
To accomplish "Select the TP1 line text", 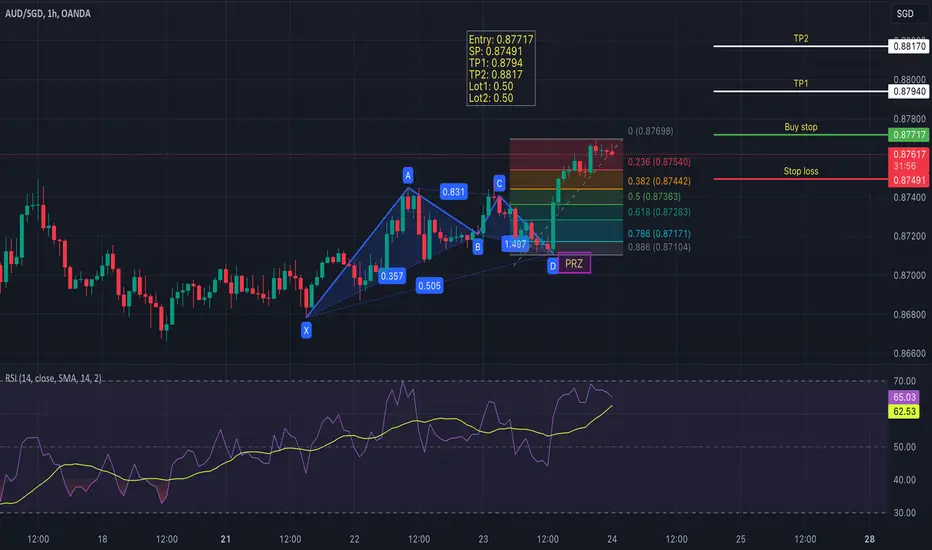I will point(801,84).
